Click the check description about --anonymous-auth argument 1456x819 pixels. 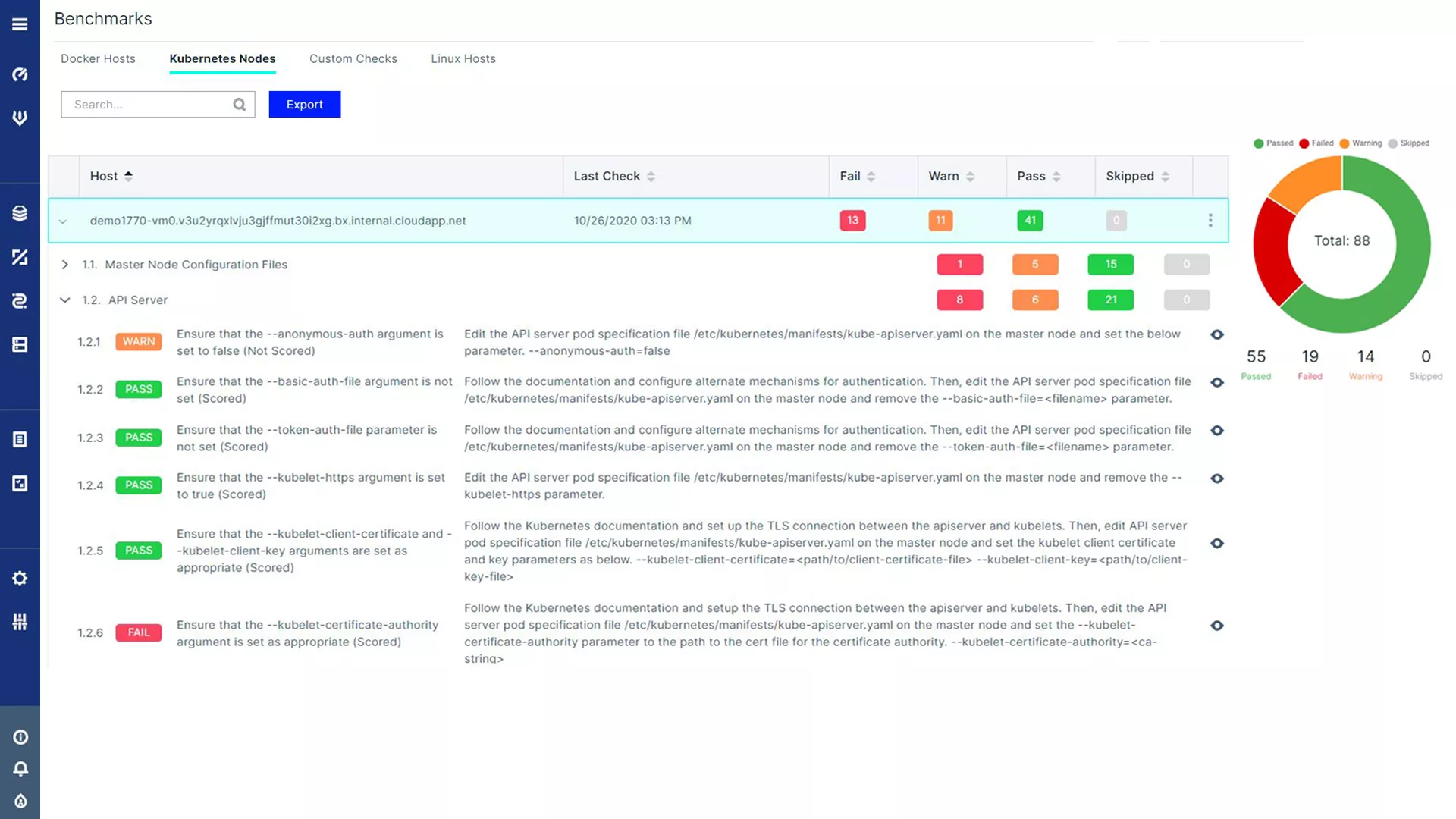click(310, 342)
